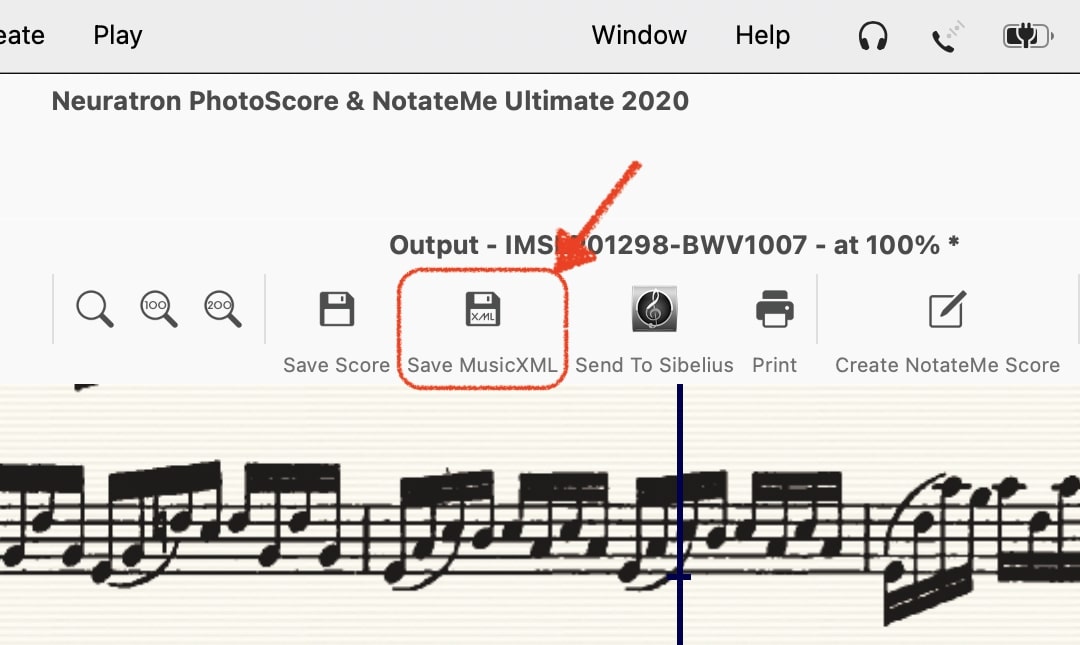The width and height of the screenshot is (1080, 645).
Task: Click the Output BWV1007 window title
Action: tap(673, 245)
